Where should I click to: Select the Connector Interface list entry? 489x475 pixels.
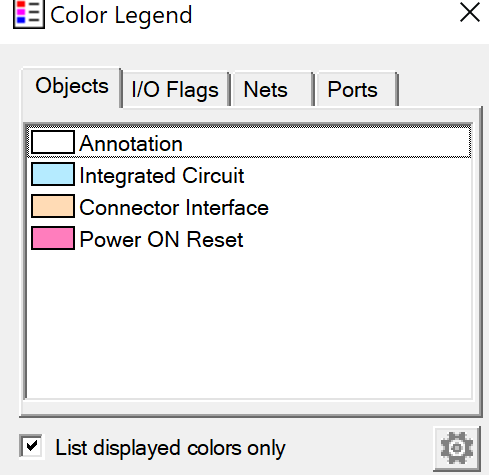point(249,207)
